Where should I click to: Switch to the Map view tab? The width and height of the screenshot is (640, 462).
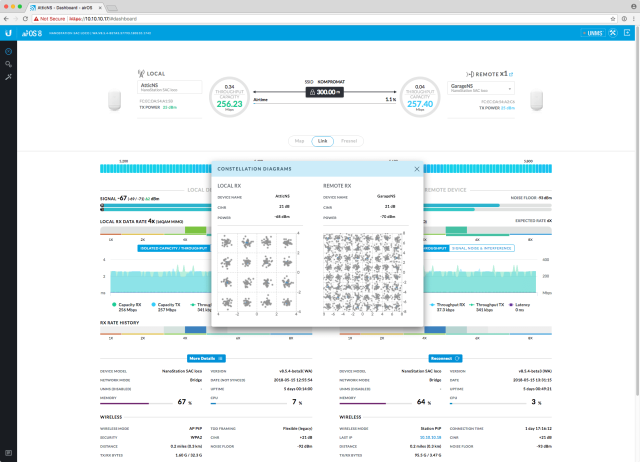298,141
